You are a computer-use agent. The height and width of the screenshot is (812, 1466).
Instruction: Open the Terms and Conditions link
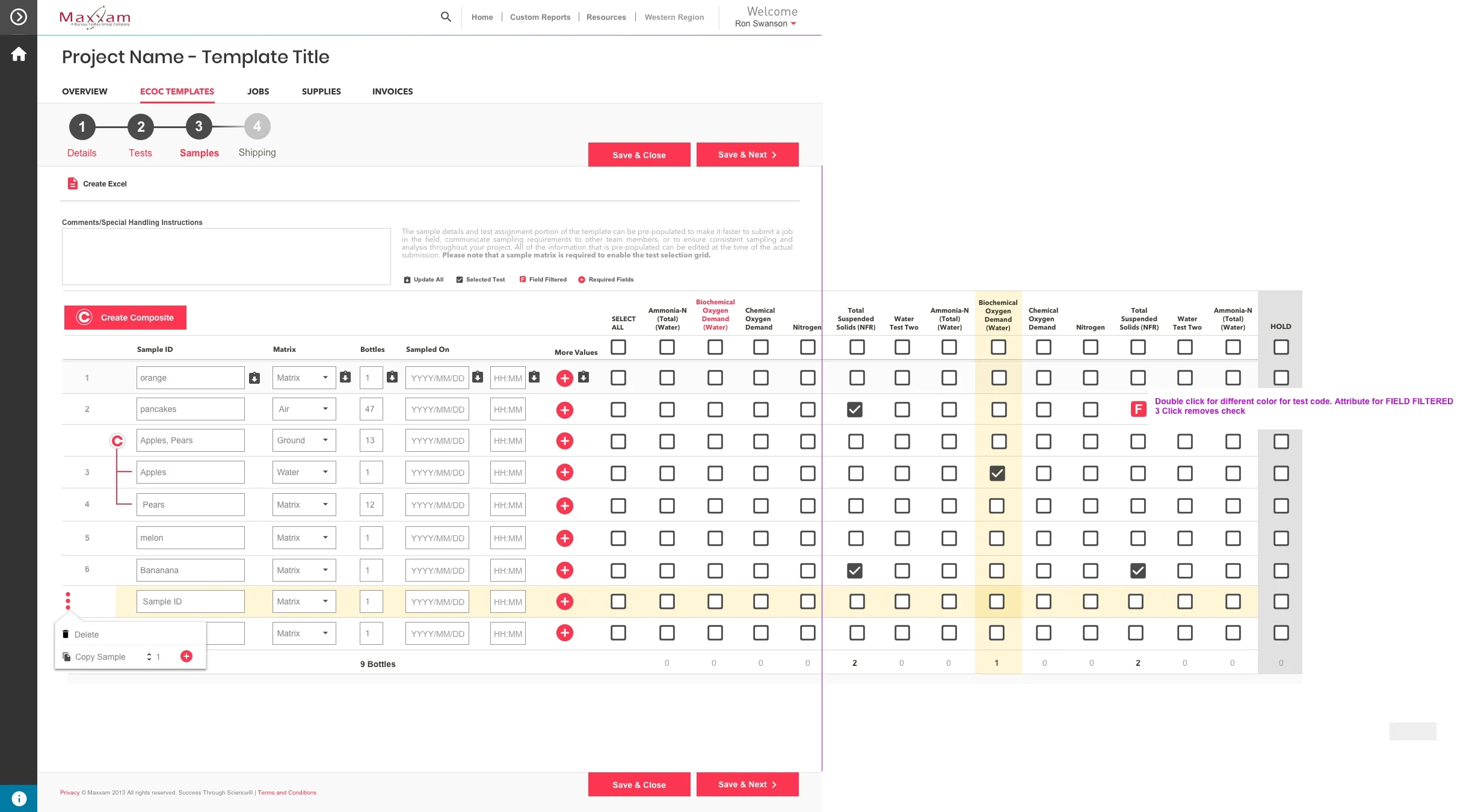point(287,792)
